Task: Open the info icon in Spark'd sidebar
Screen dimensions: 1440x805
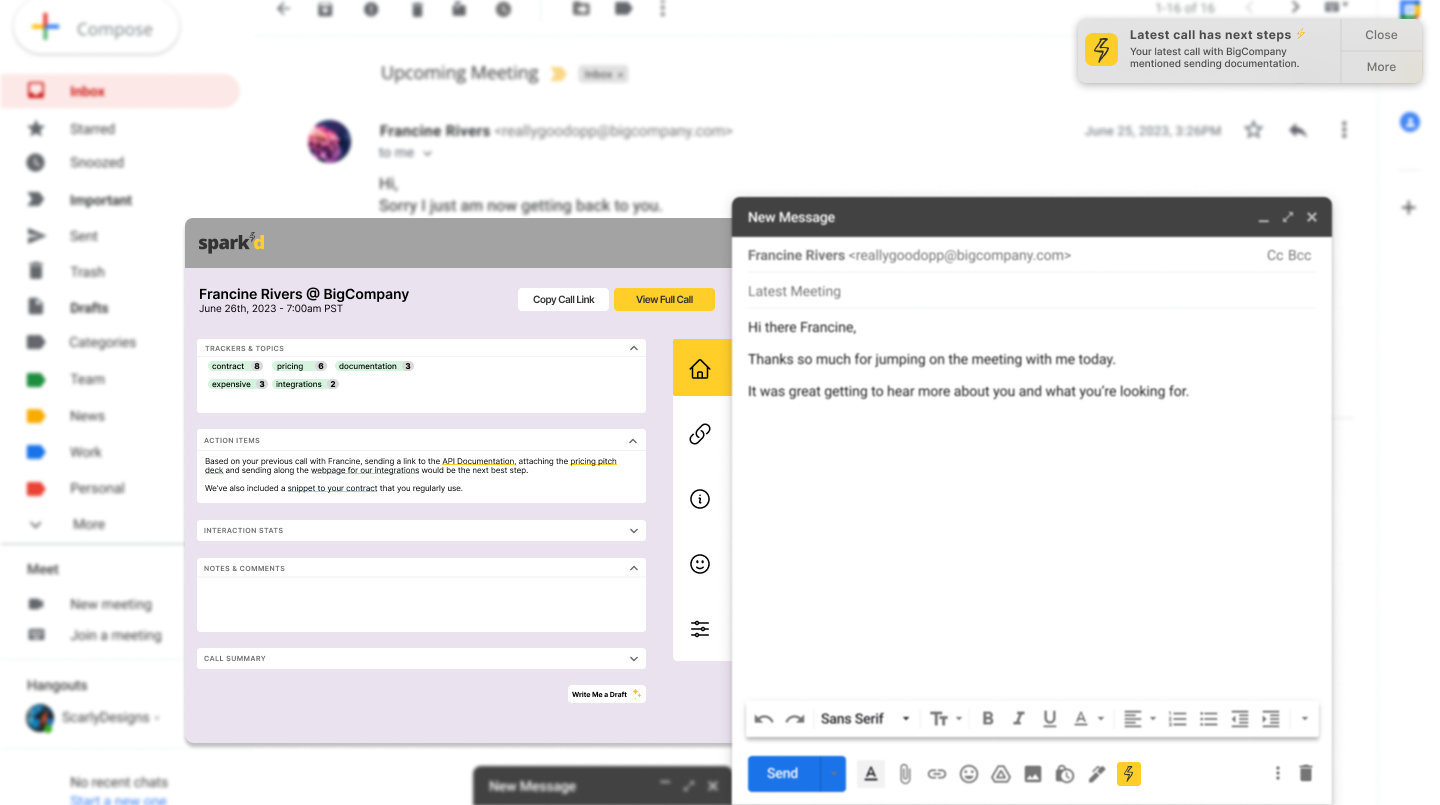Action: pos(700,499)
